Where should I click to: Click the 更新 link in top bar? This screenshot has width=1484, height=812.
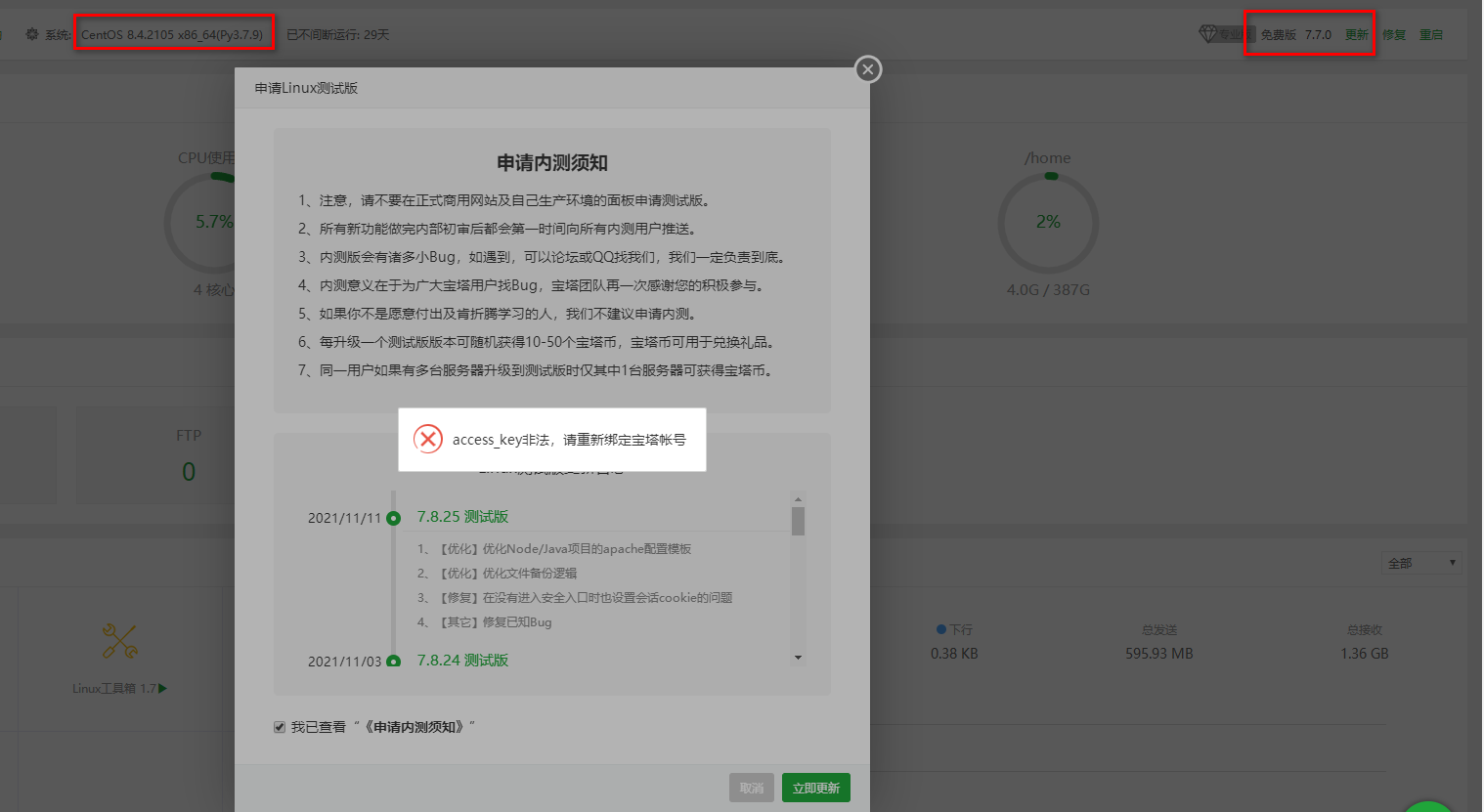coord(1356,35)
